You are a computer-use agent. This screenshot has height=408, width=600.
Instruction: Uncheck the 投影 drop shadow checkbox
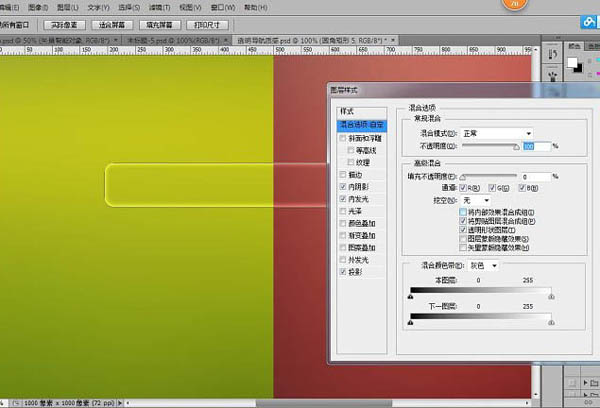pyautogui.click(x=343, y=272)
